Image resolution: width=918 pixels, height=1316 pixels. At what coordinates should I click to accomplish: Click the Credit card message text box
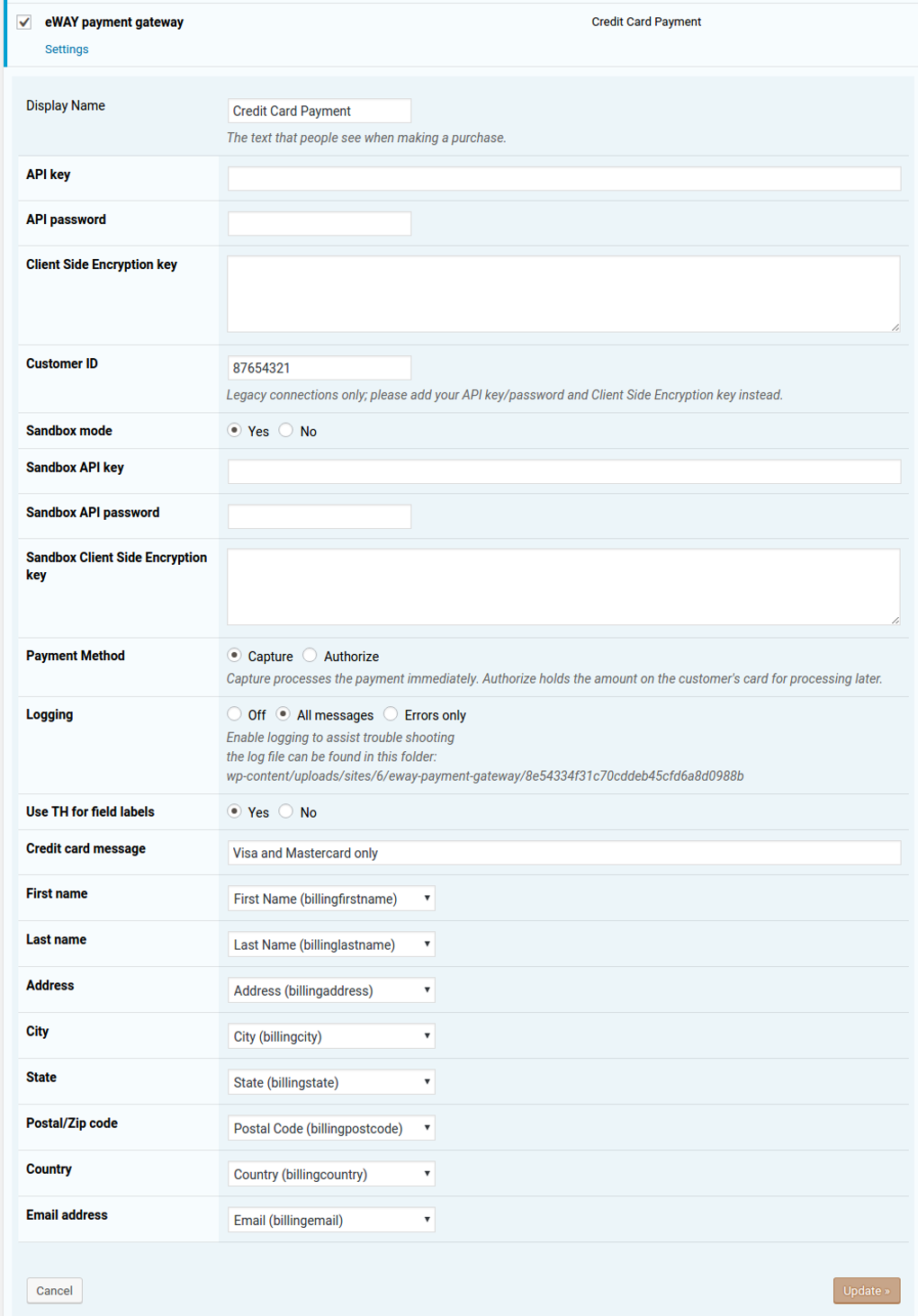point(563,852)
